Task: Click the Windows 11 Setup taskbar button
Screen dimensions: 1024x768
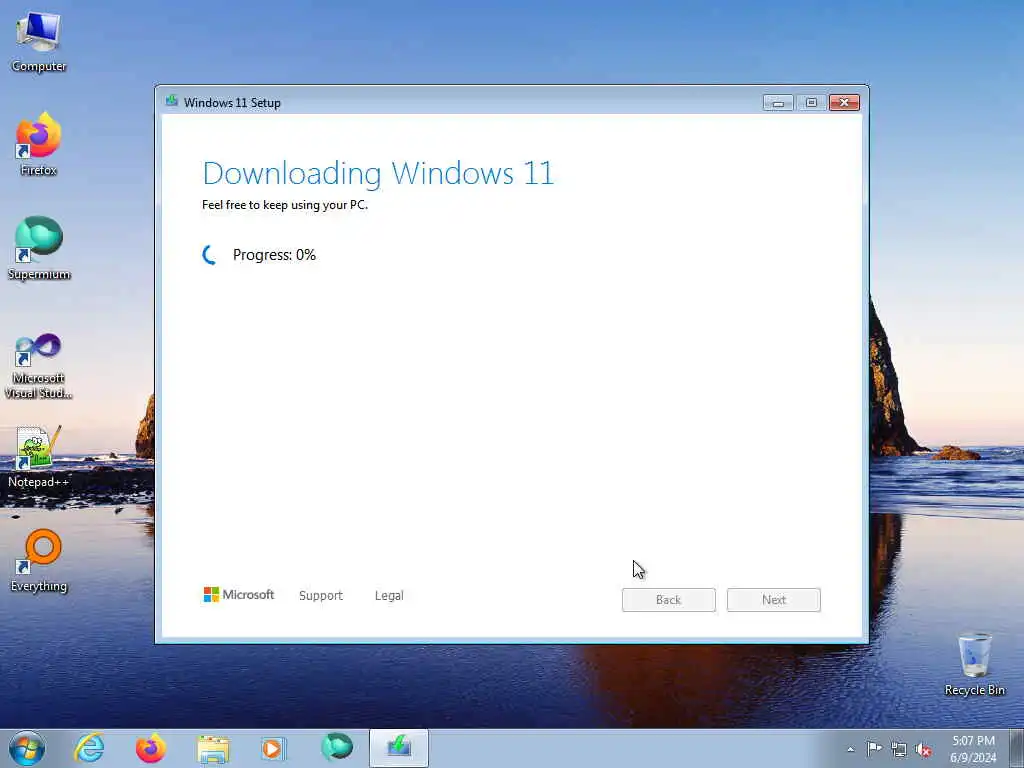Action: (399, 748)
